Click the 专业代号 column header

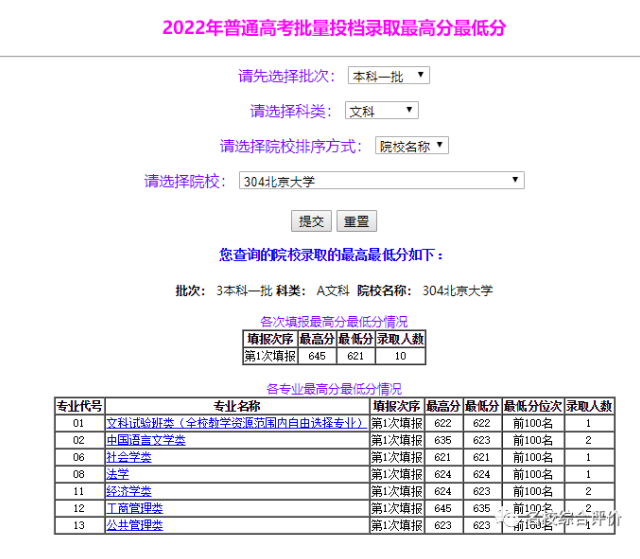pyautogui.click(x=80, y=406)
